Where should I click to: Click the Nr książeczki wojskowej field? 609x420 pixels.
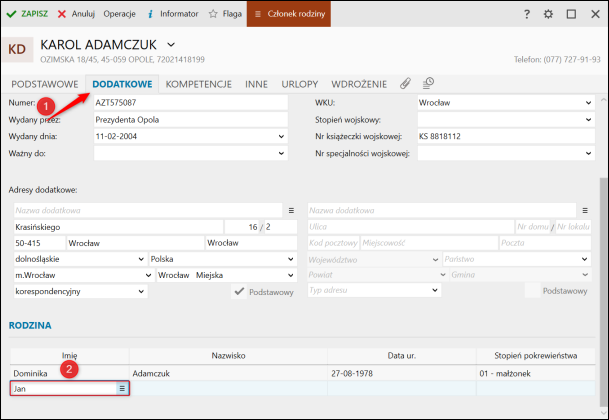(506, 136)
